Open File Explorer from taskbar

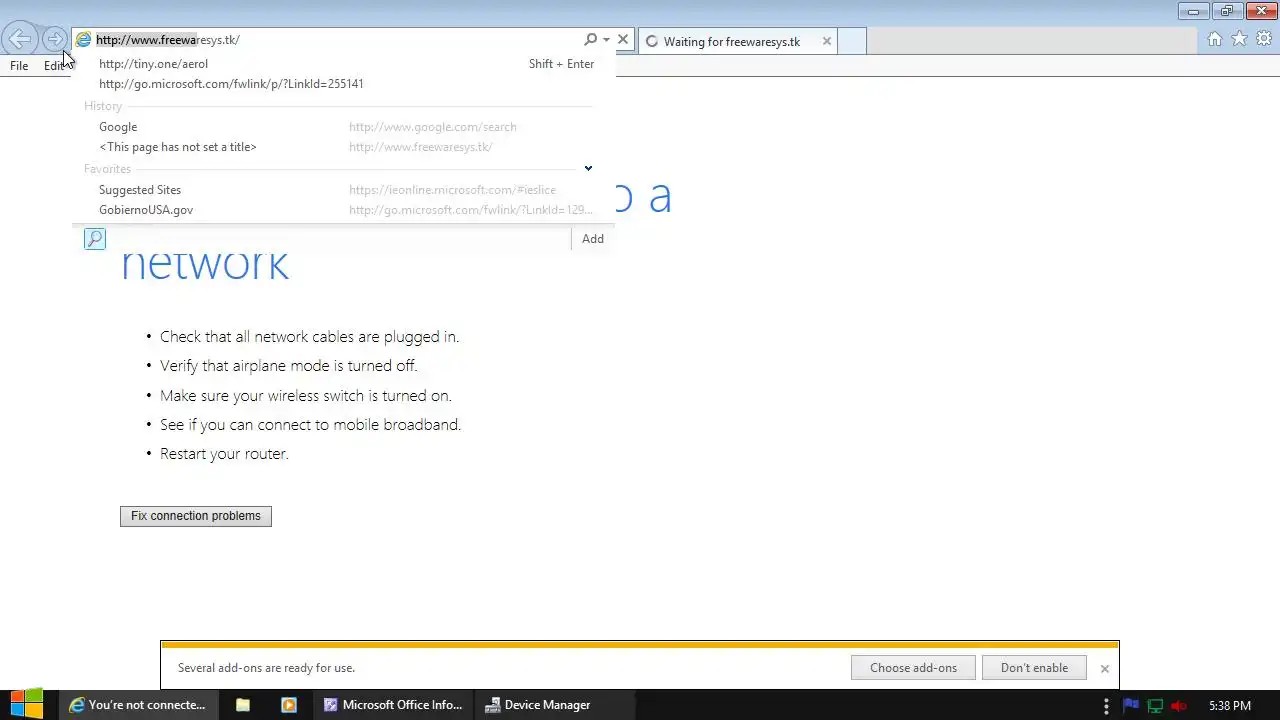pyautogui.click(x=243, y=705)
